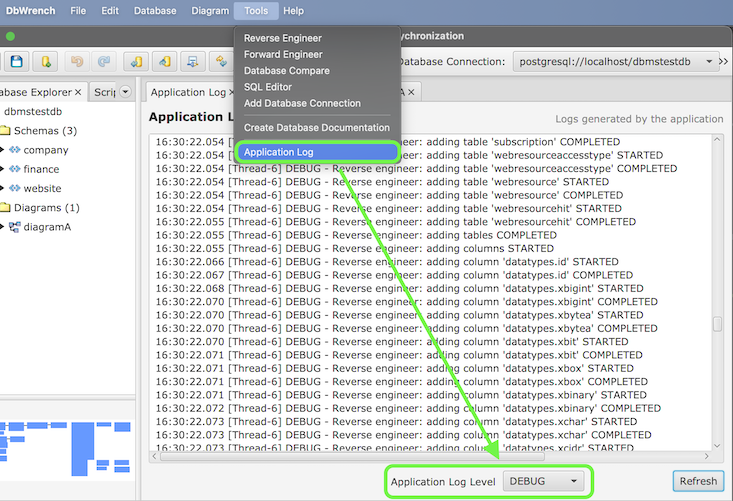
Task: Open the Application Log Level dropdown
Action: point(543,481)
